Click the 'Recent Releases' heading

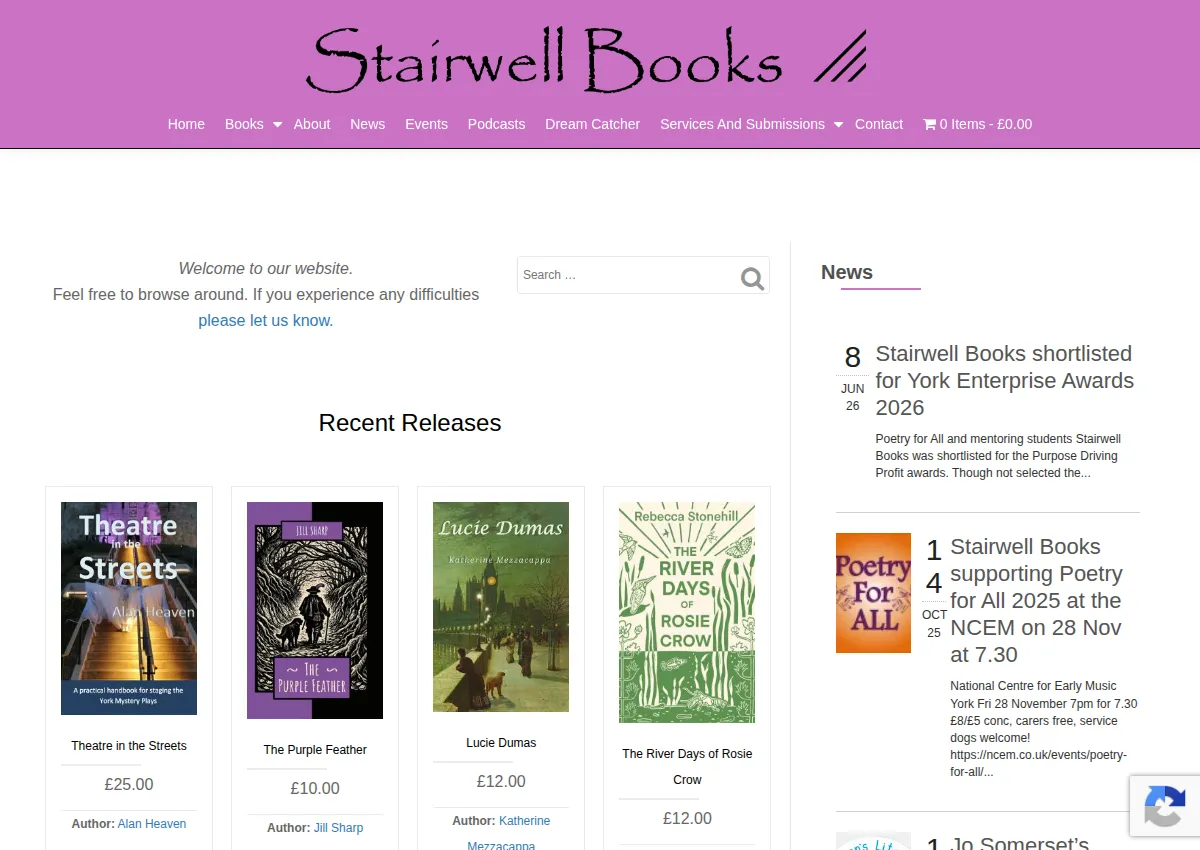(x=410, y=423)
